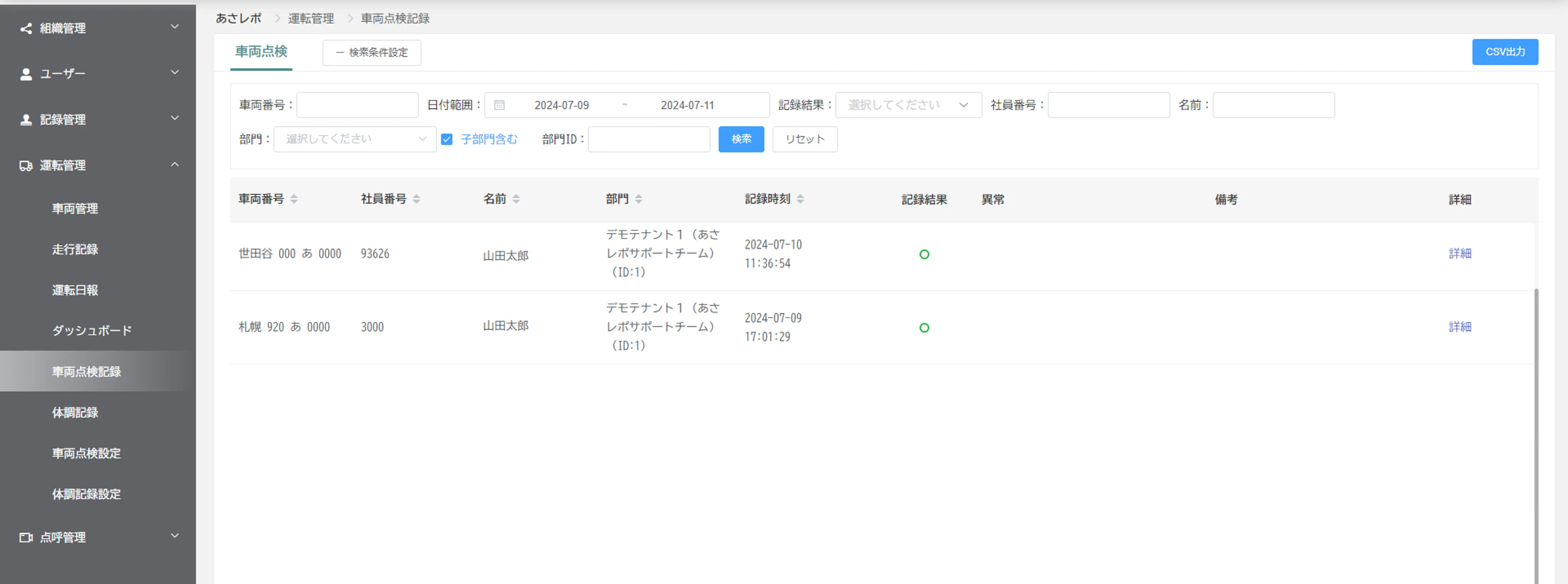
Task: Expand the 組織管理 menu chevron
Action: coord(175,27)
